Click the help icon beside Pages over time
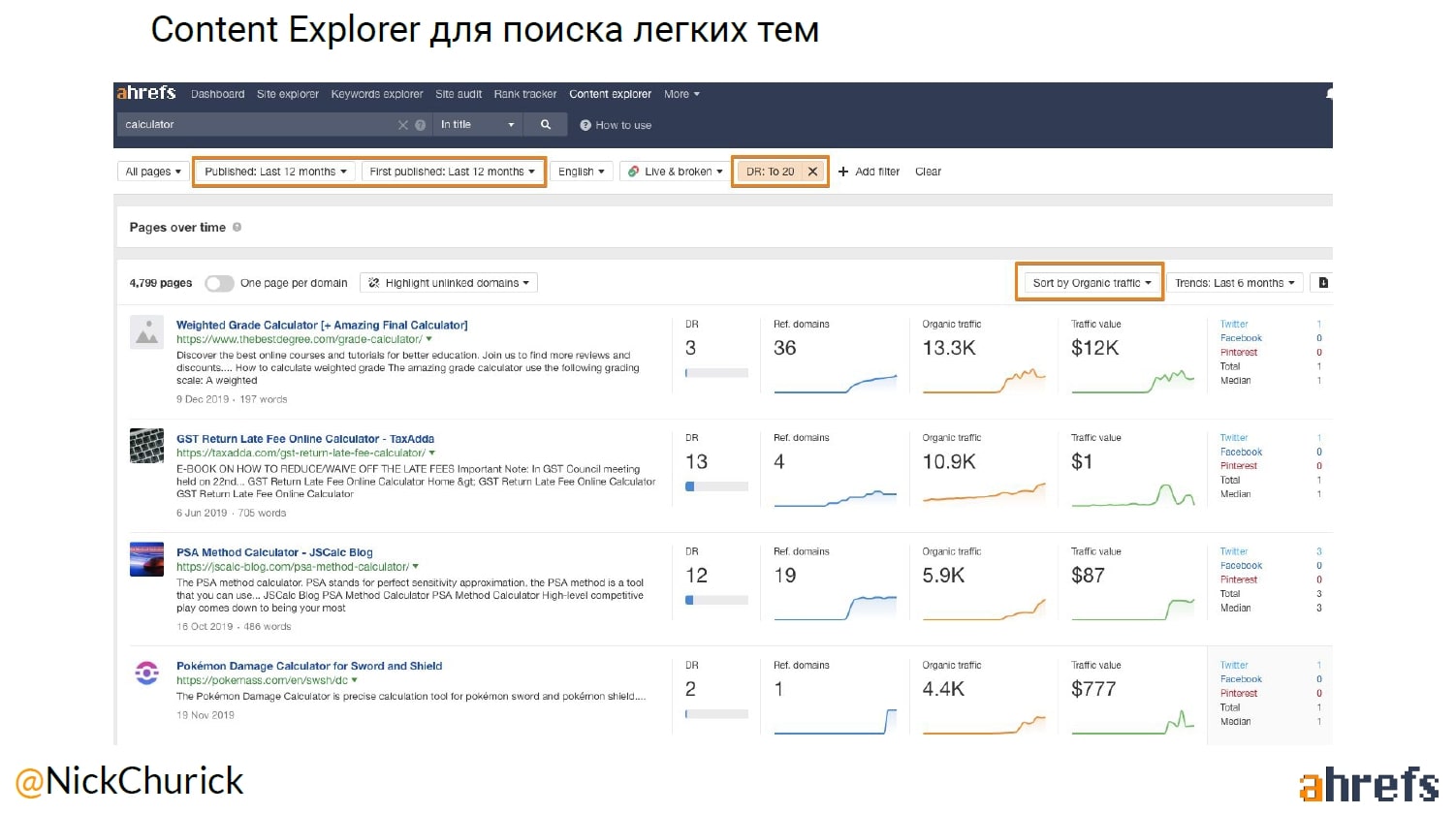This screenshot has height=814, width=1456. pyautogui.click(x=237, y=228)
